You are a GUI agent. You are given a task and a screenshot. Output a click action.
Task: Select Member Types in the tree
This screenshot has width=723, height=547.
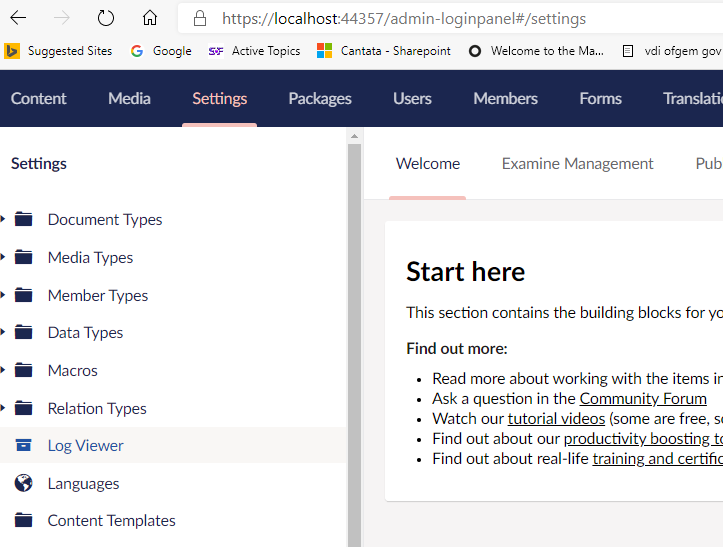coord(98,295)
